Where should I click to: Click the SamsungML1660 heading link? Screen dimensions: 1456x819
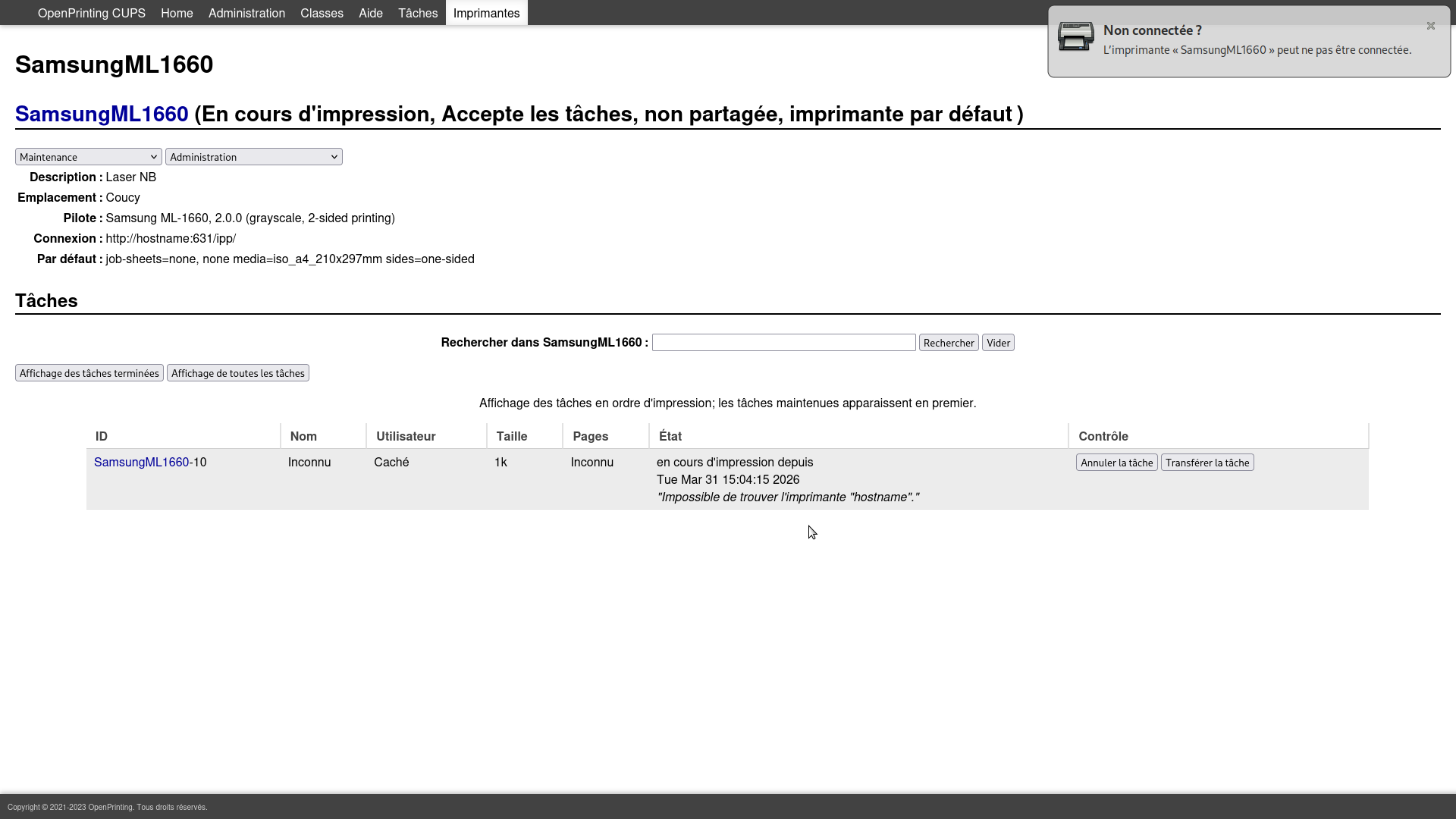click(102, 114)
